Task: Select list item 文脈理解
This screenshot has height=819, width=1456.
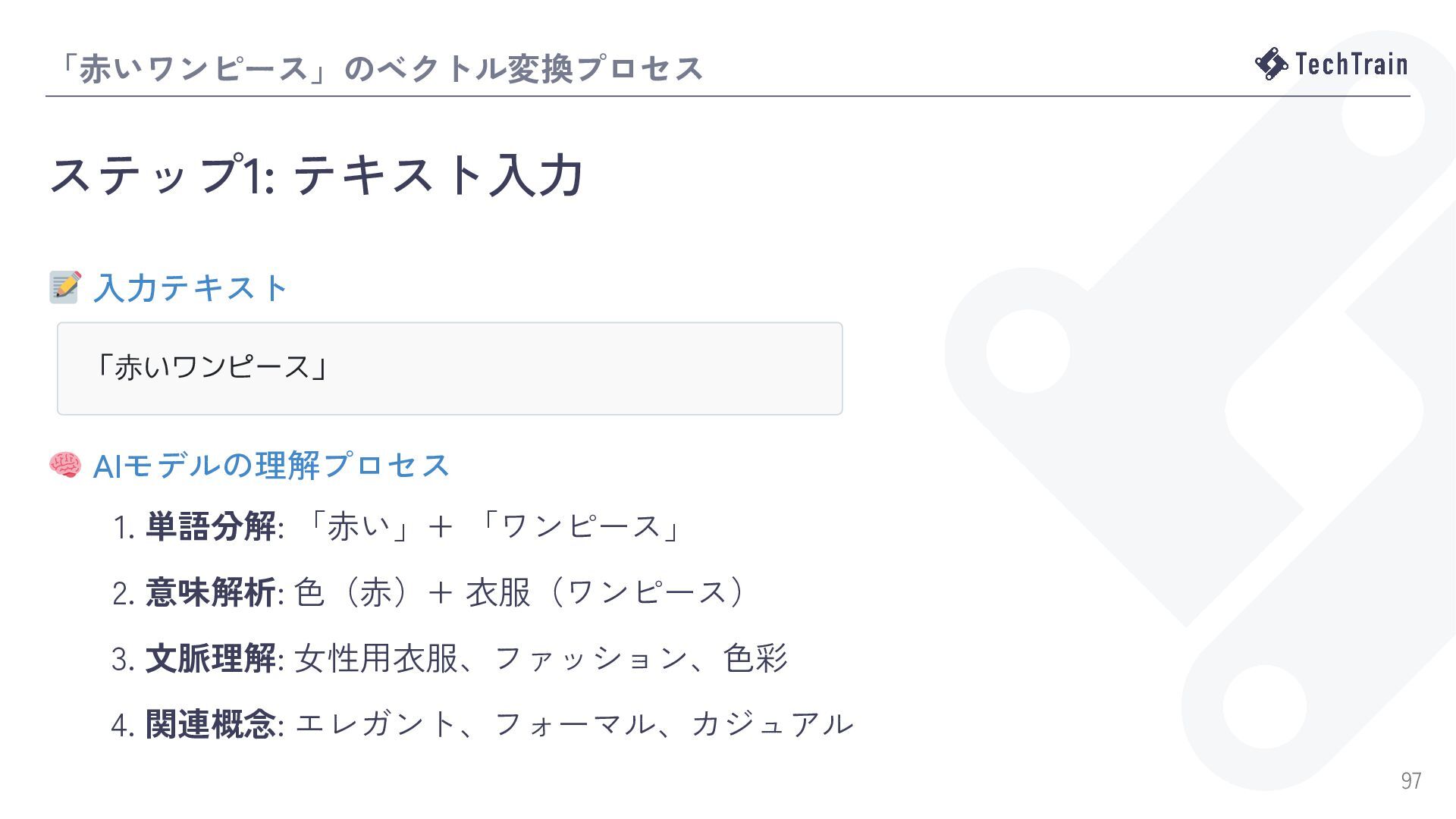Action: (x=450, y=658)
